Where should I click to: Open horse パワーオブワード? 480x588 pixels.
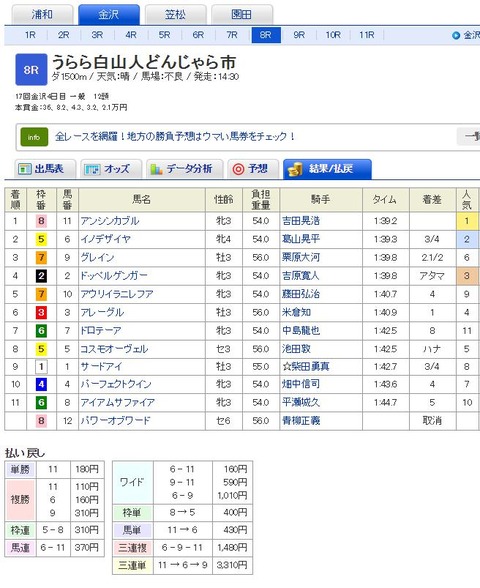(x=116, y=421)
